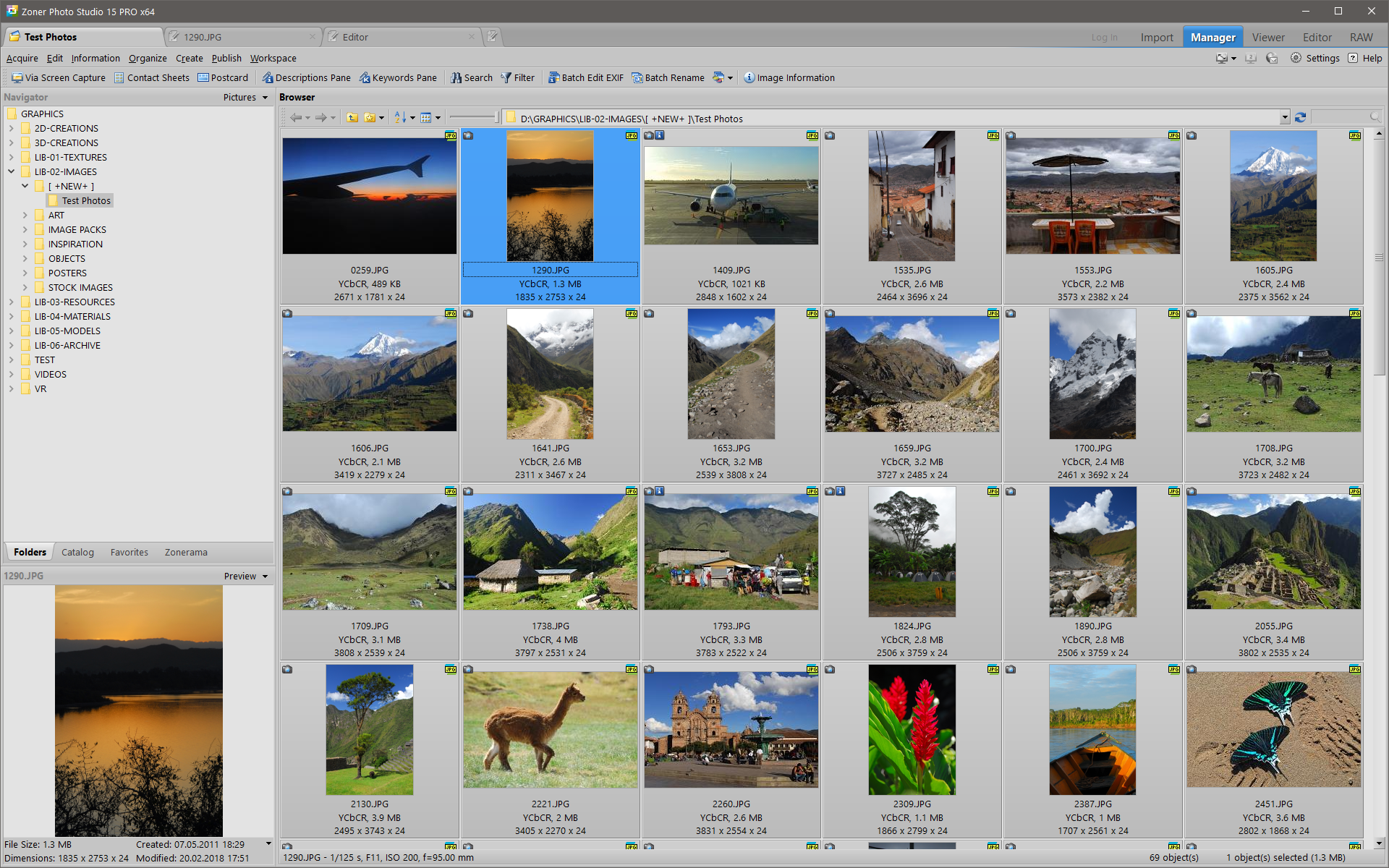Open the Publish menu
This screenshot has height=868, width=1389.
pos(223,57)
